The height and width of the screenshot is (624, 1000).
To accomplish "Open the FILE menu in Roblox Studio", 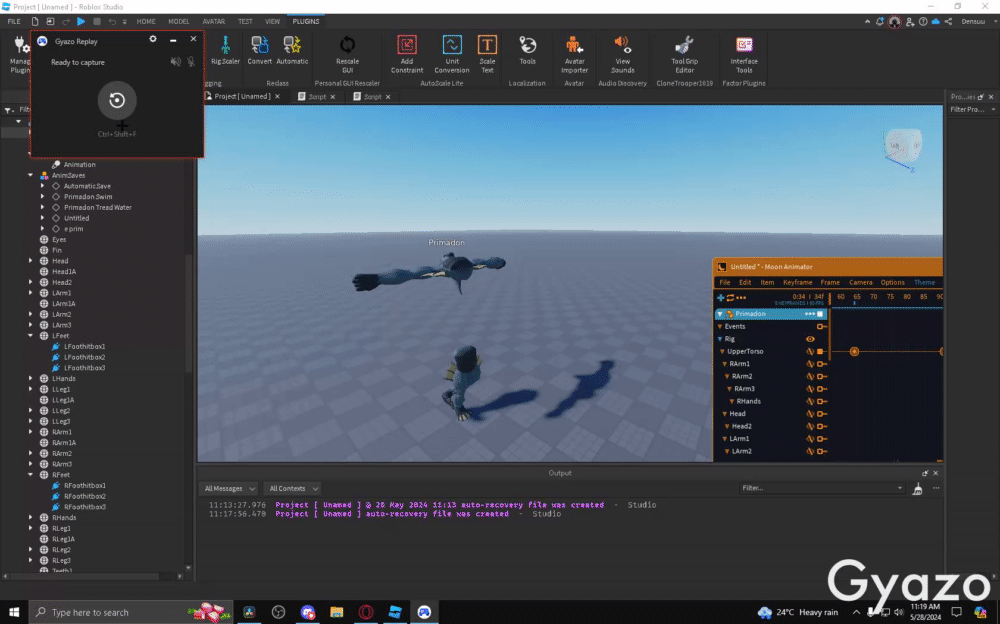I will click(x=14, y=21).
